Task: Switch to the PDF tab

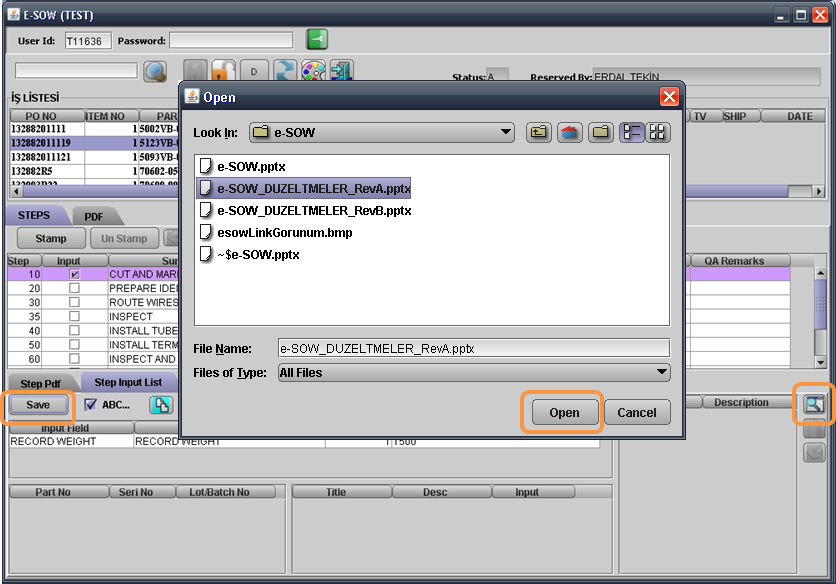Action: (x=94, y=217)
